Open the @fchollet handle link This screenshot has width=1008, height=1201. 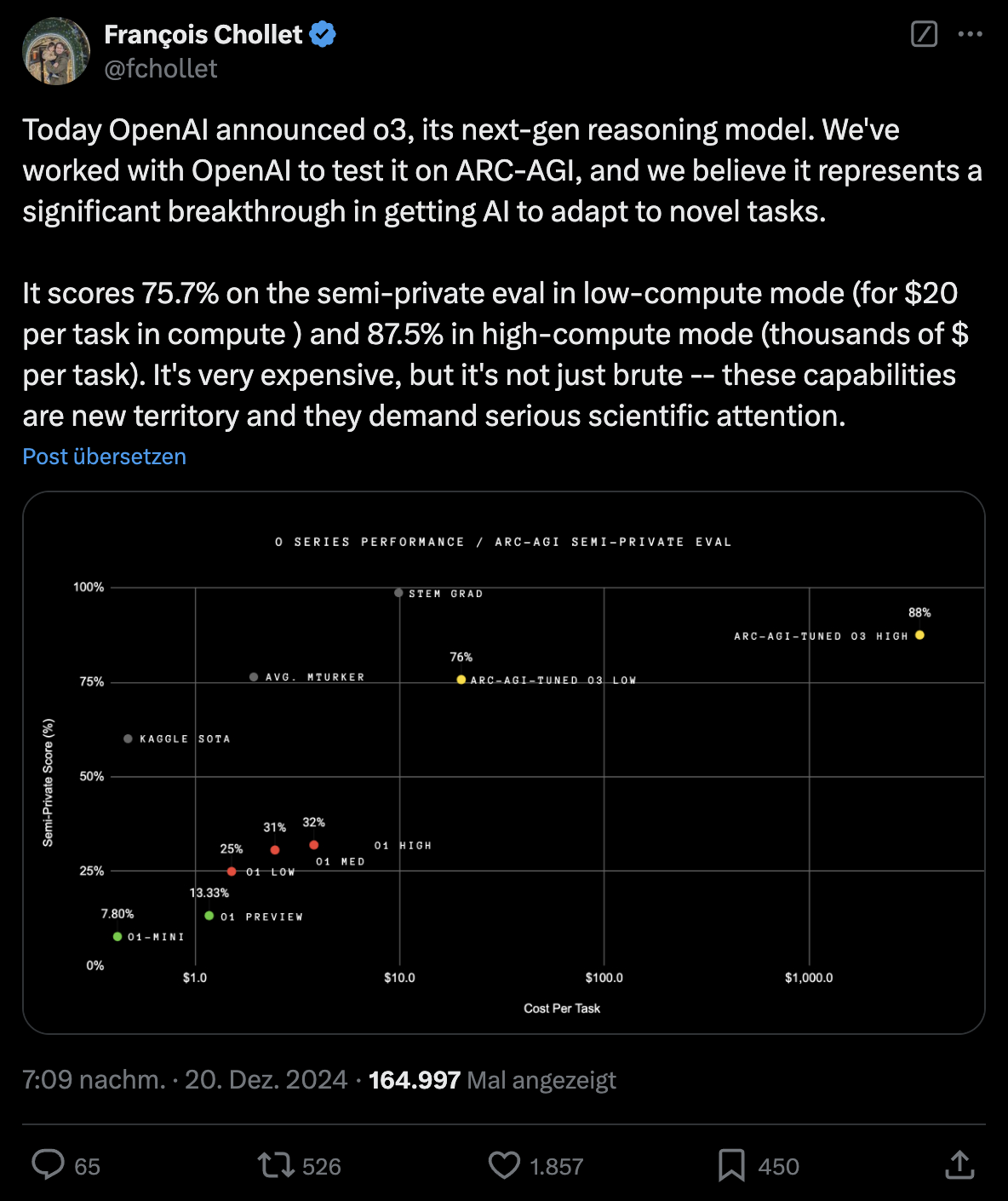[x=160, y=68]
